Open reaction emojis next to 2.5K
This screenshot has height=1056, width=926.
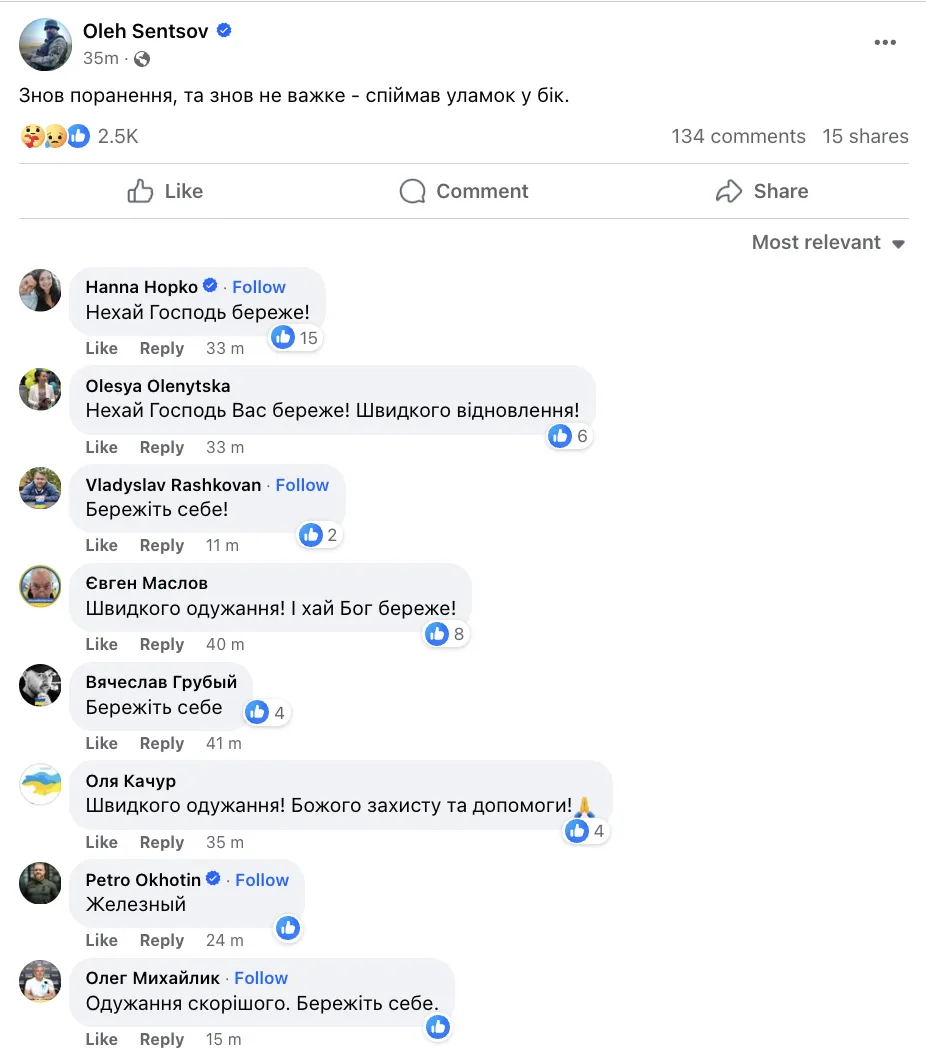pos(55,136)
